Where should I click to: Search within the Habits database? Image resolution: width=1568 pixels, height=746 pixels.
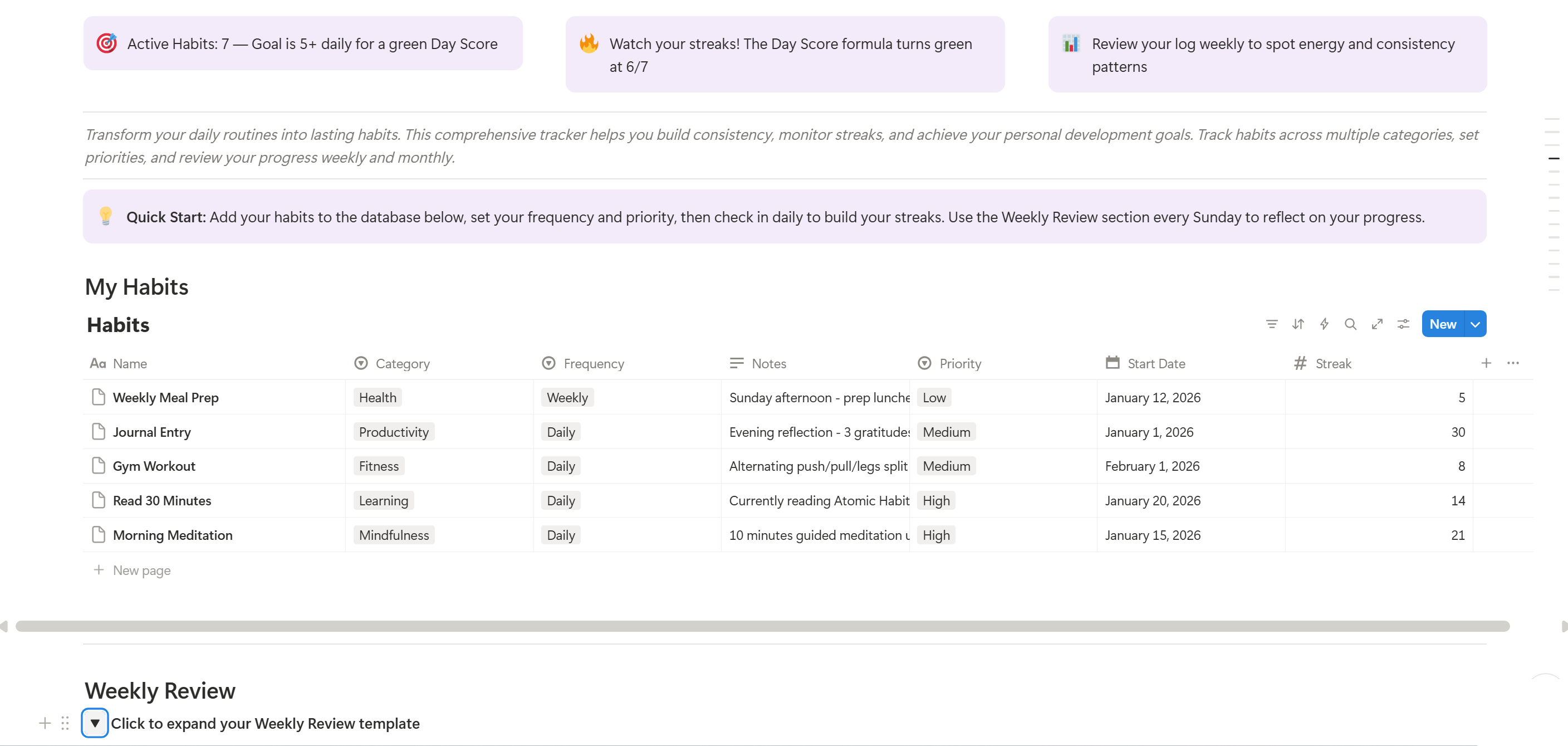(x=1351, y=324)
